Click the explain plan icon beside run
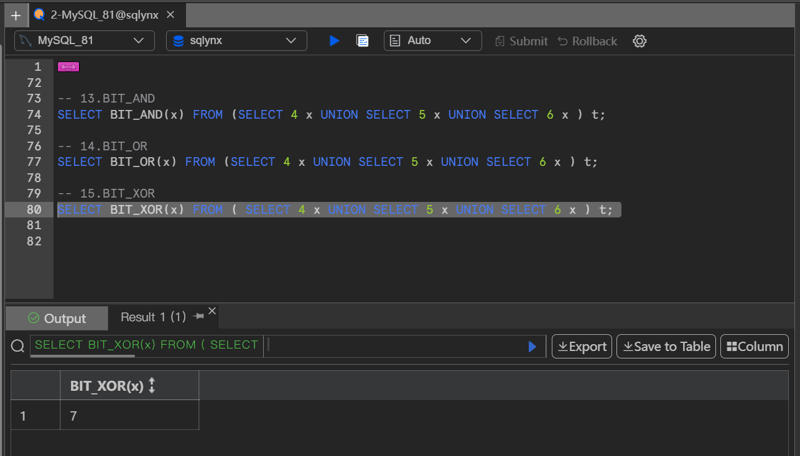The width and height of the screenshot is (800, 456). pos(362,41)
